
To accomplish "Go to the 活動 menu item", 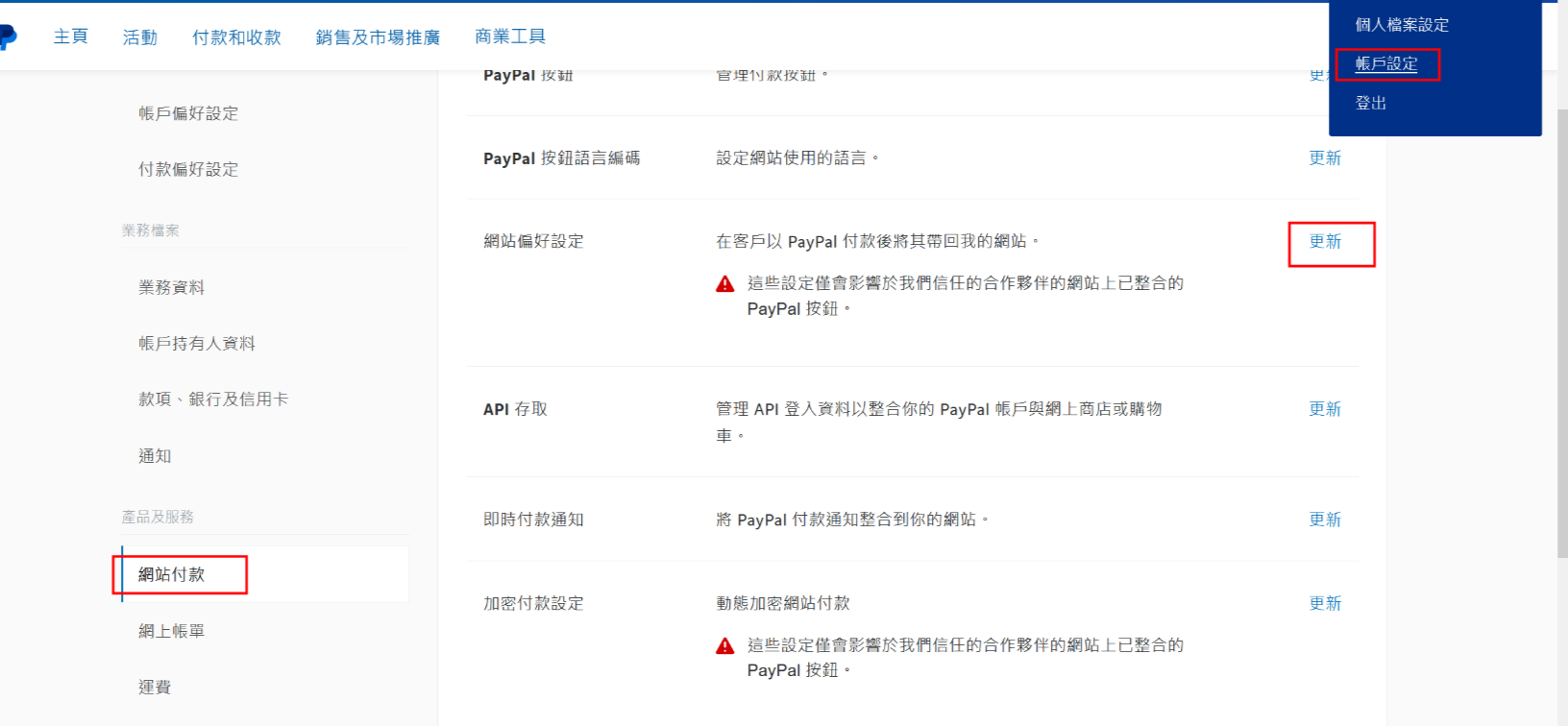I will coord(140,37).
